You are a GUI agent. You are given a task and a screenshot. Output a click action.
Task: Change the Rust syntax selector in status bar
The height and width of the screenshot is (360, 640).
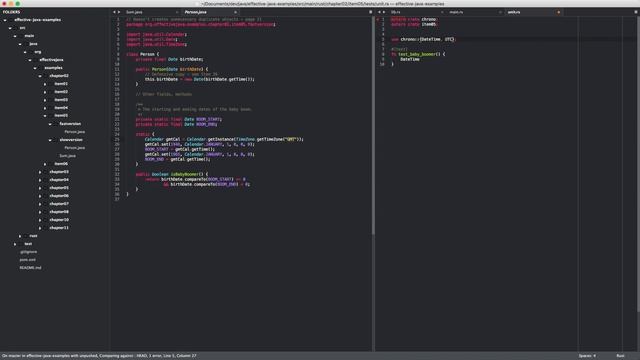(x=620, y=356)
